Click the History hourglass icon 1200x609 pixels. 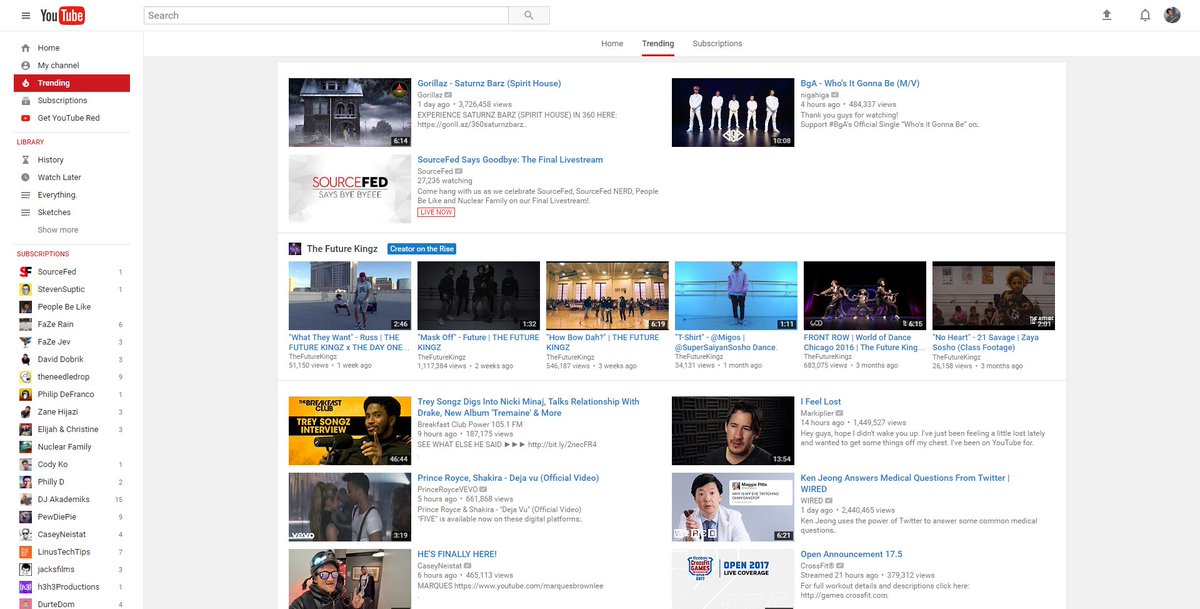(25, 160)
